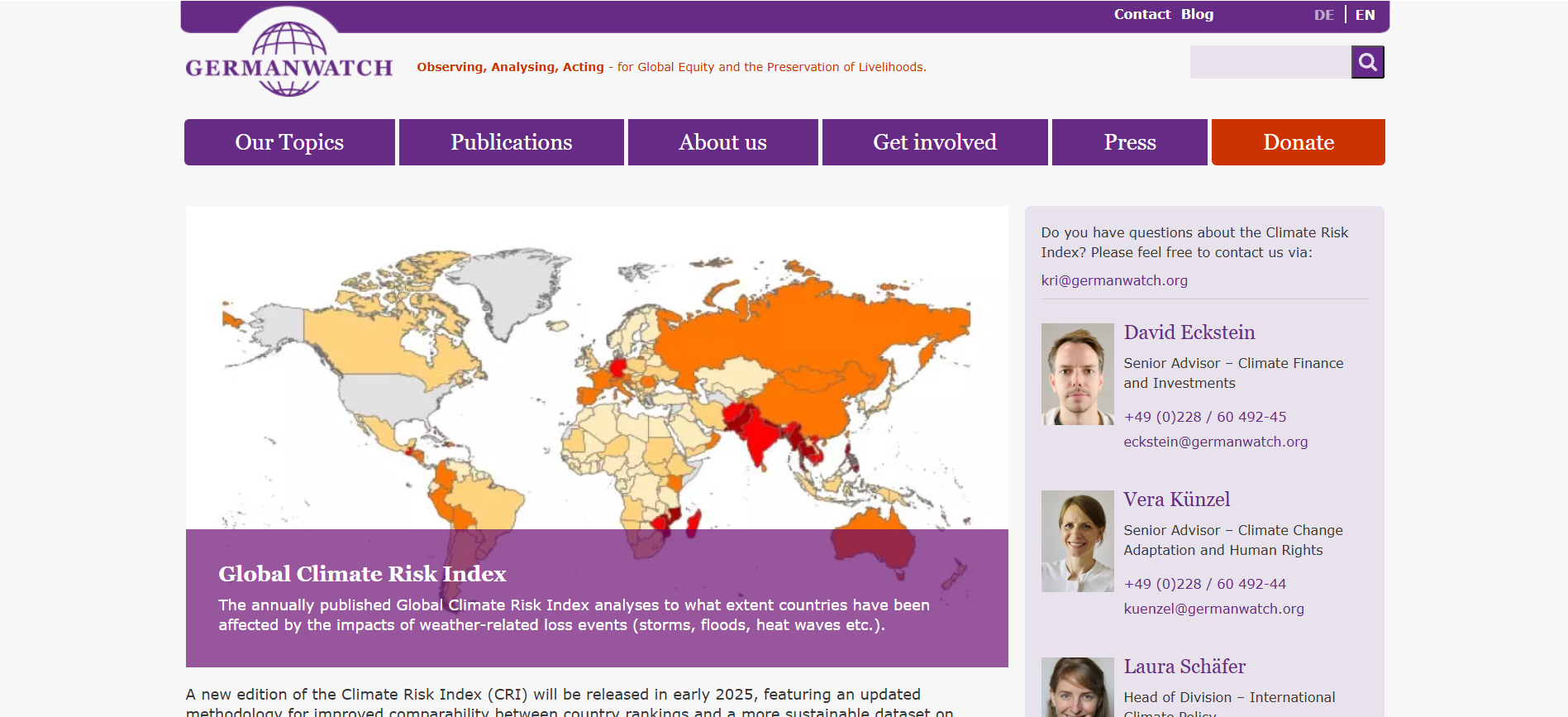Click the search magnifier icon button
The image size is (1568, 717).
coord(1367,62)
